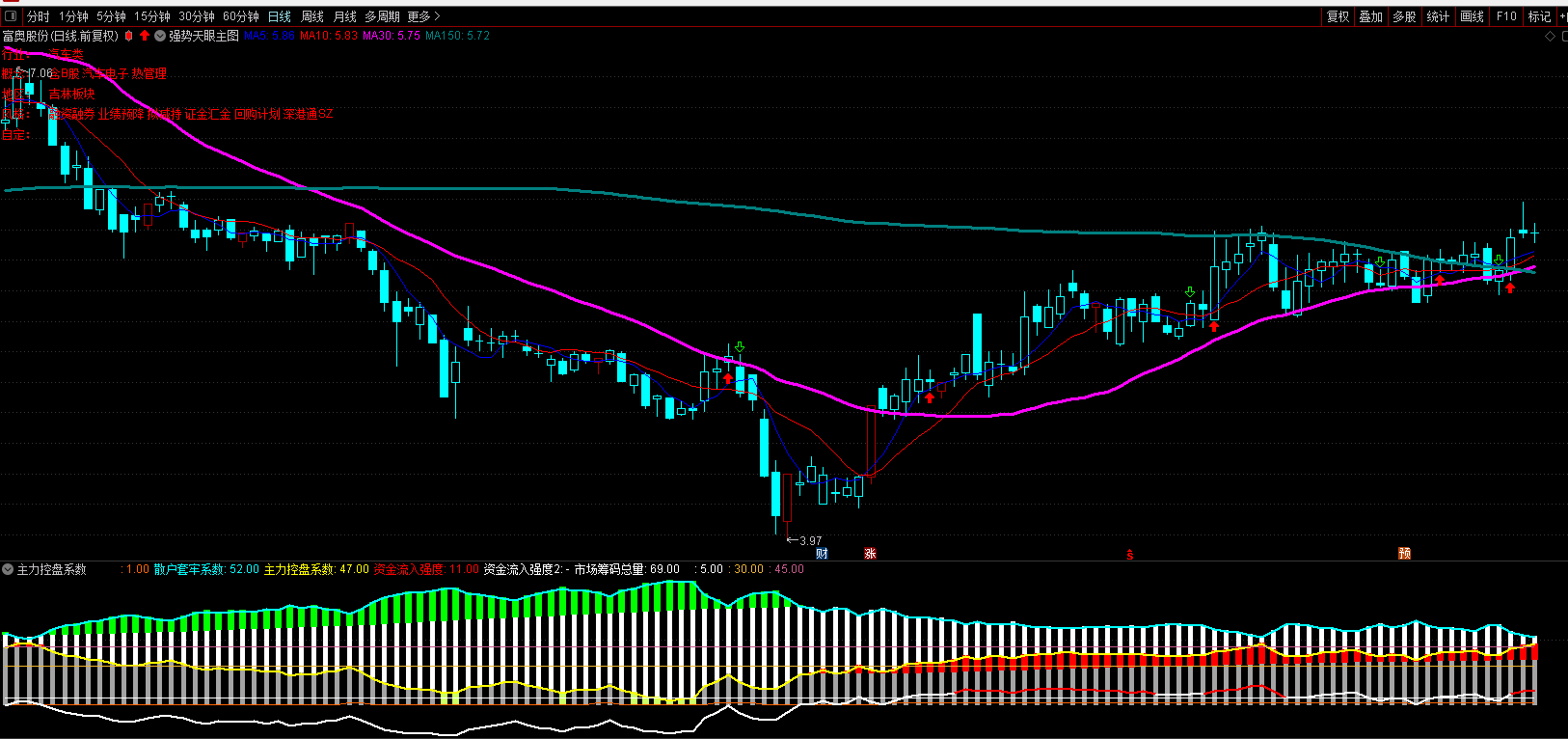Switch to 60分钟 period

click(x=241, y=16)
